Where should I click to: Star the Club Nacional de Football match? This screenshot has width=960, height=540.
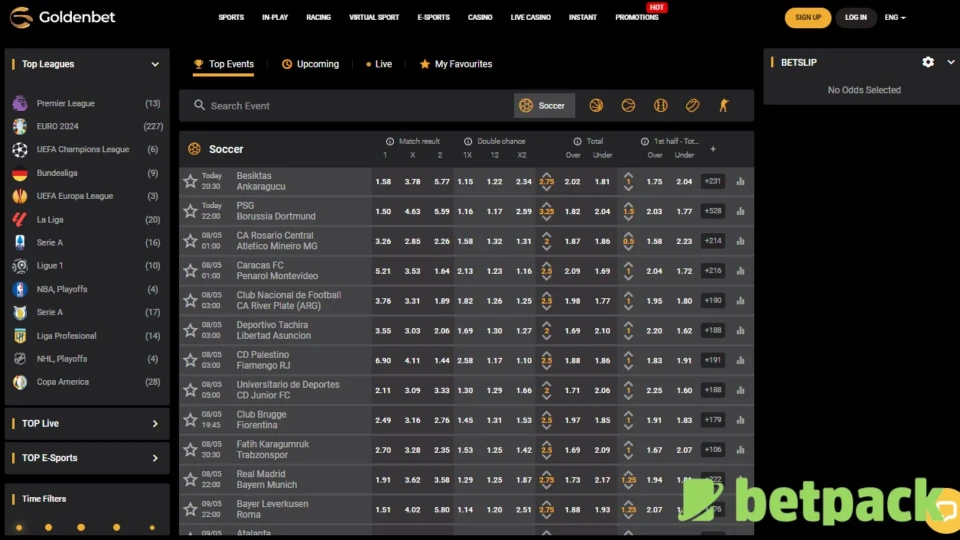(190, 301)
